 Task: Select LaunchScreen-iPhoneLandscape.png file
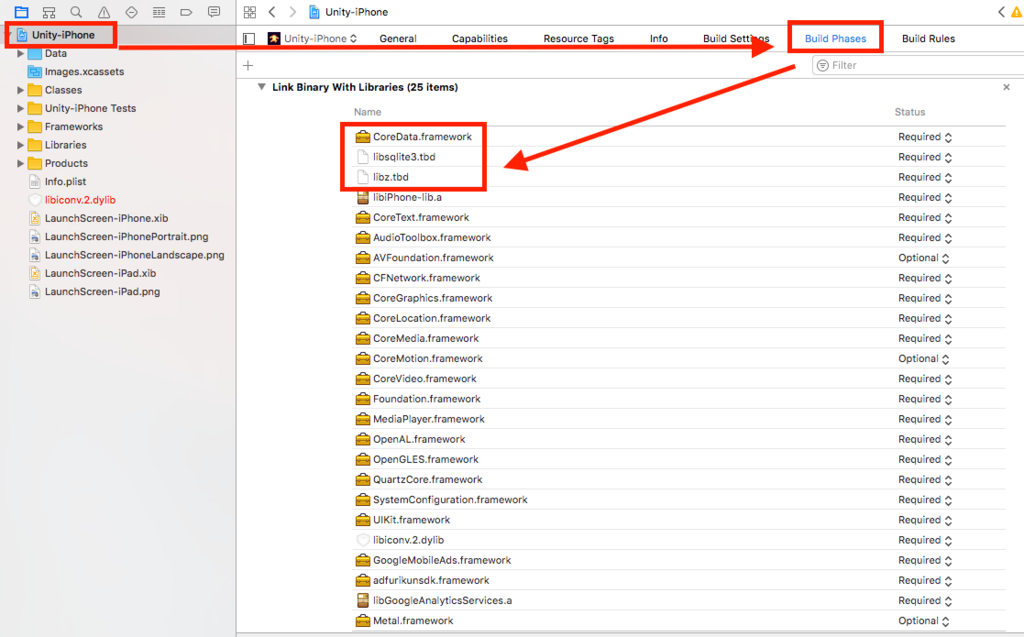134,255
